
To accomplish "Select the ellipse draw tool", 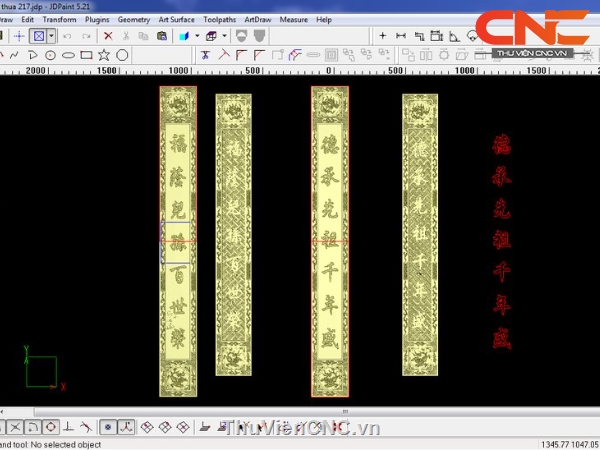I will click(x=68, y=55).
